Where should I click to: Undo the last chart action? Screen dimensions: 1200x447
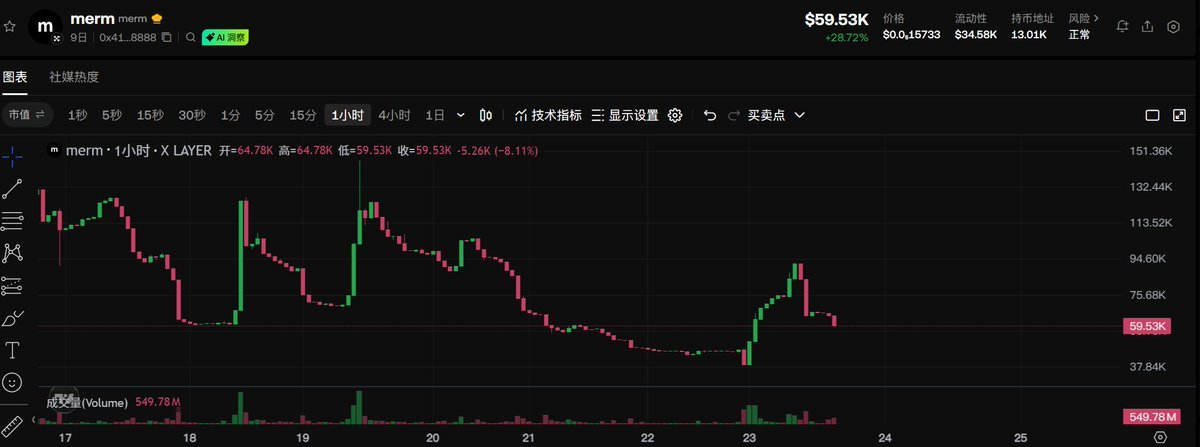coord(710,115)
